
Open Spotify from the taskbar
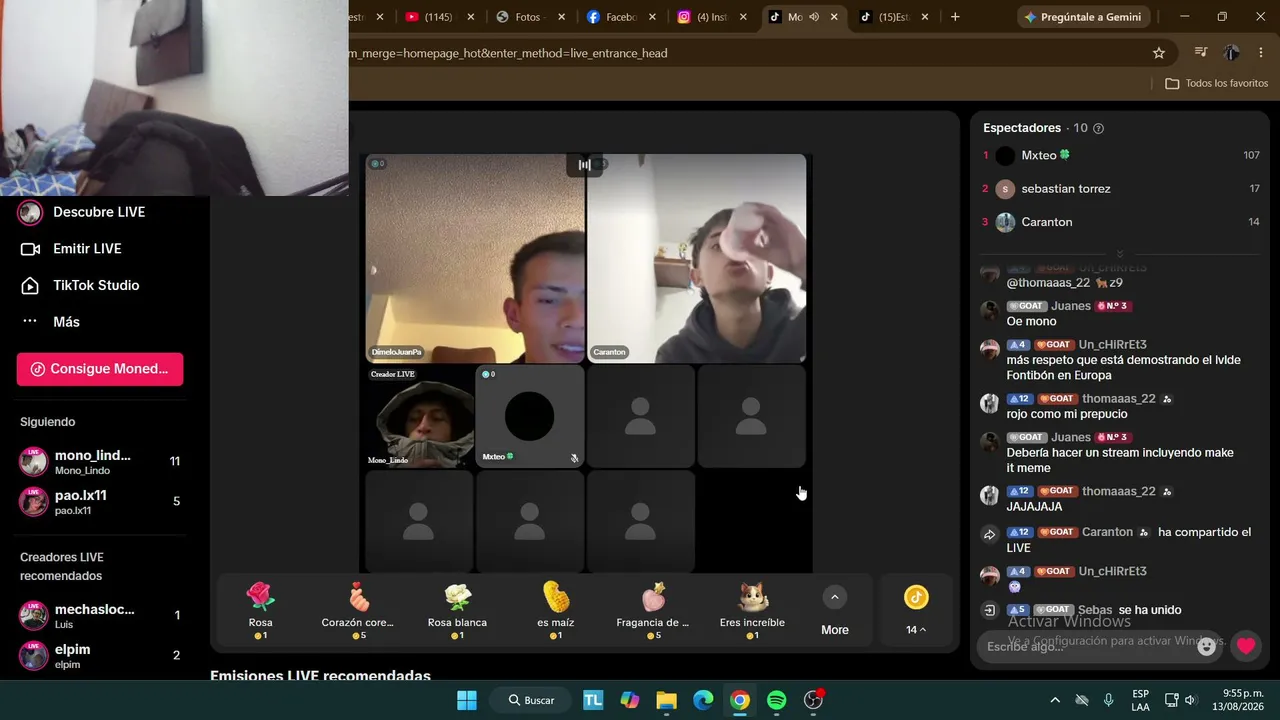coord(777,700)
